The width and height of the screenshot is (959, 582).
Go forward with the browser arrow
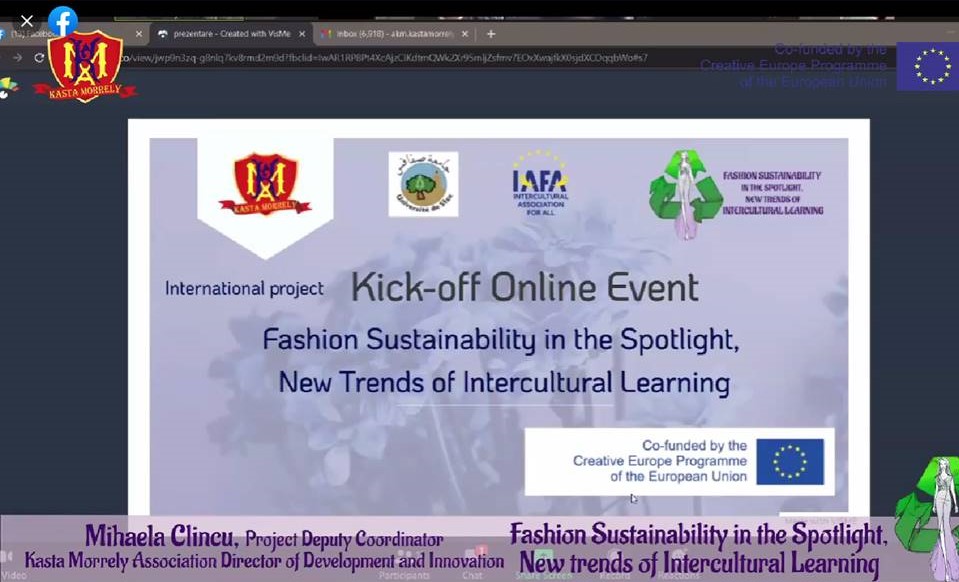point(17,57)
